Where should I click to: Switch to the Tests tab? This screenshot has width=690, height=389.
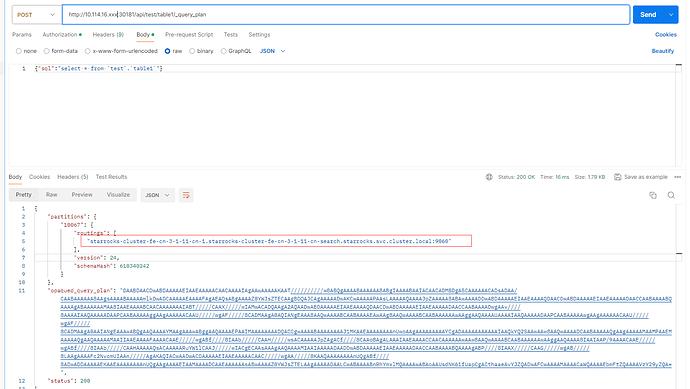[231, 34]
